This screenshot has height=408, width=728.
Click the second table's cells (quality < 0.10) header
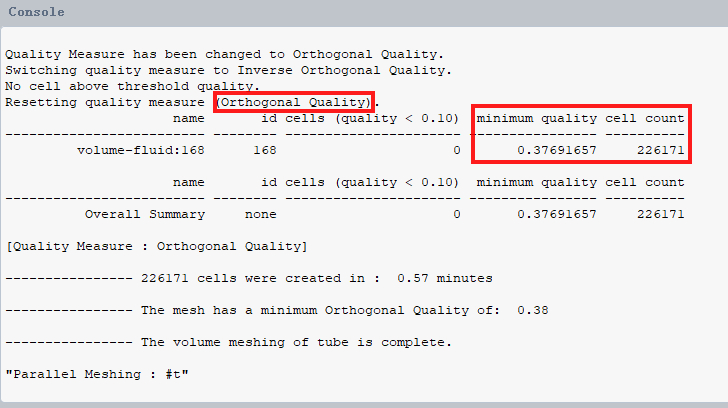[372, 182]
